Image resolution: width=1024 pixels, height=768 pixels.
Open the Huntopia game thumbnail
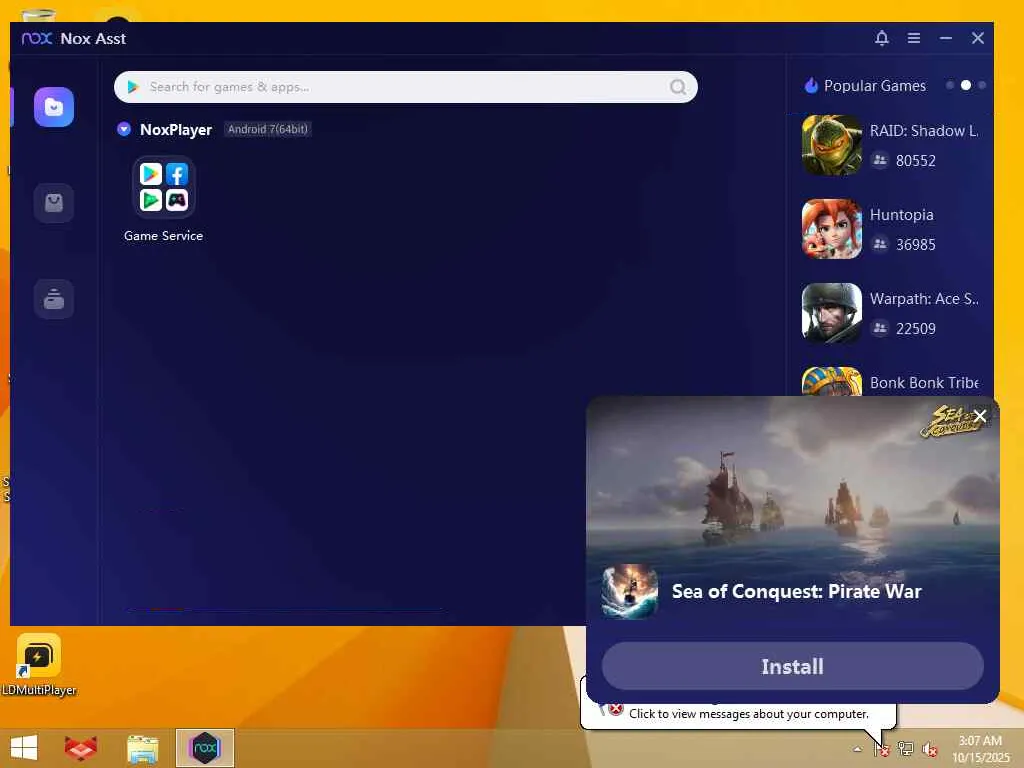(831, 229)
